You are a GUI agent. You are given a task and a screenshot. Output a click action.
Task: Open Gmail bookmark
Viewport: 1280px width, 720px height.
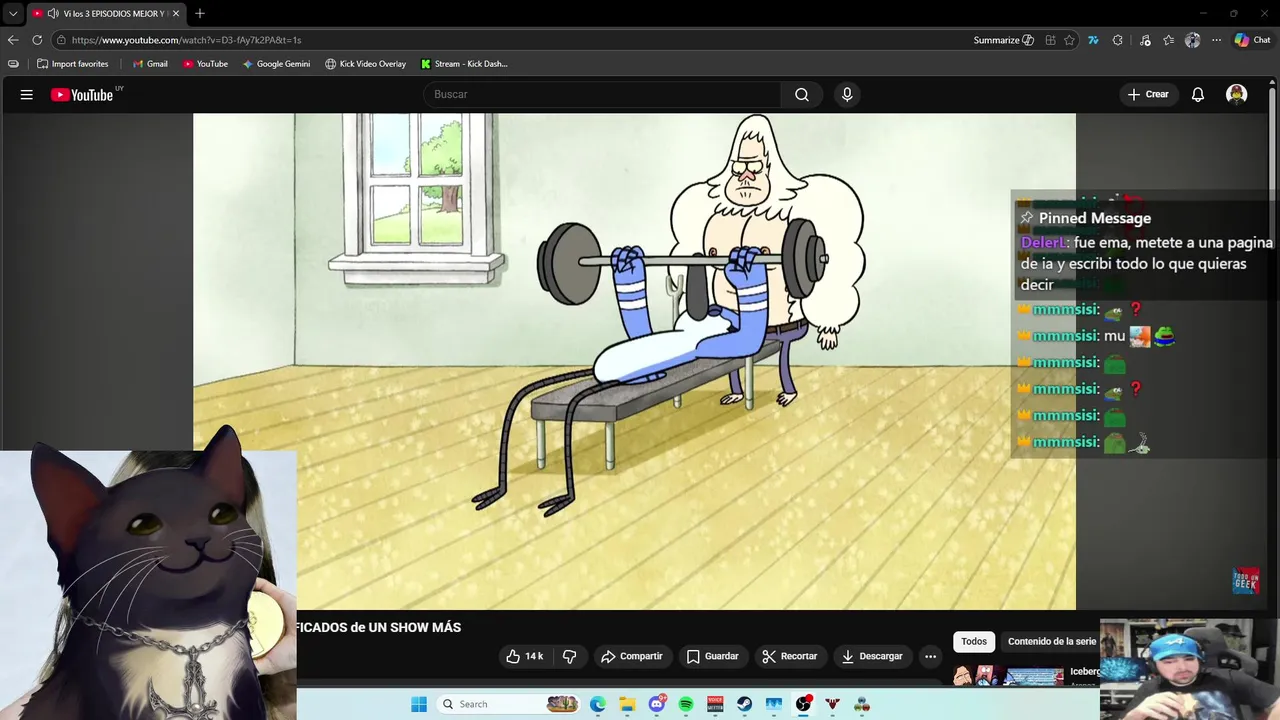[150, 64]
